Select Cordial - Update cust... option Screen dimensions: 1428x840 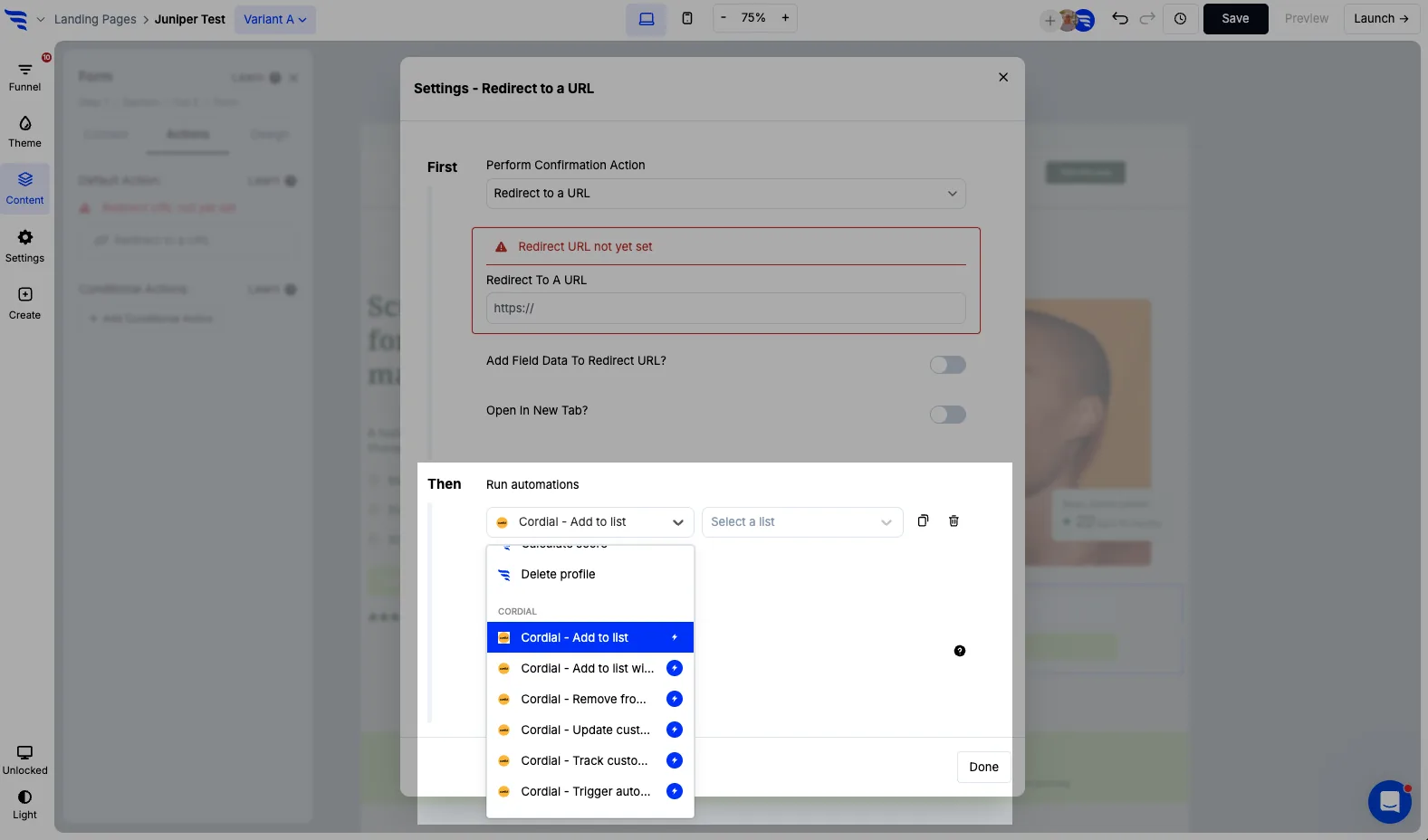click(x=590, y=730)
